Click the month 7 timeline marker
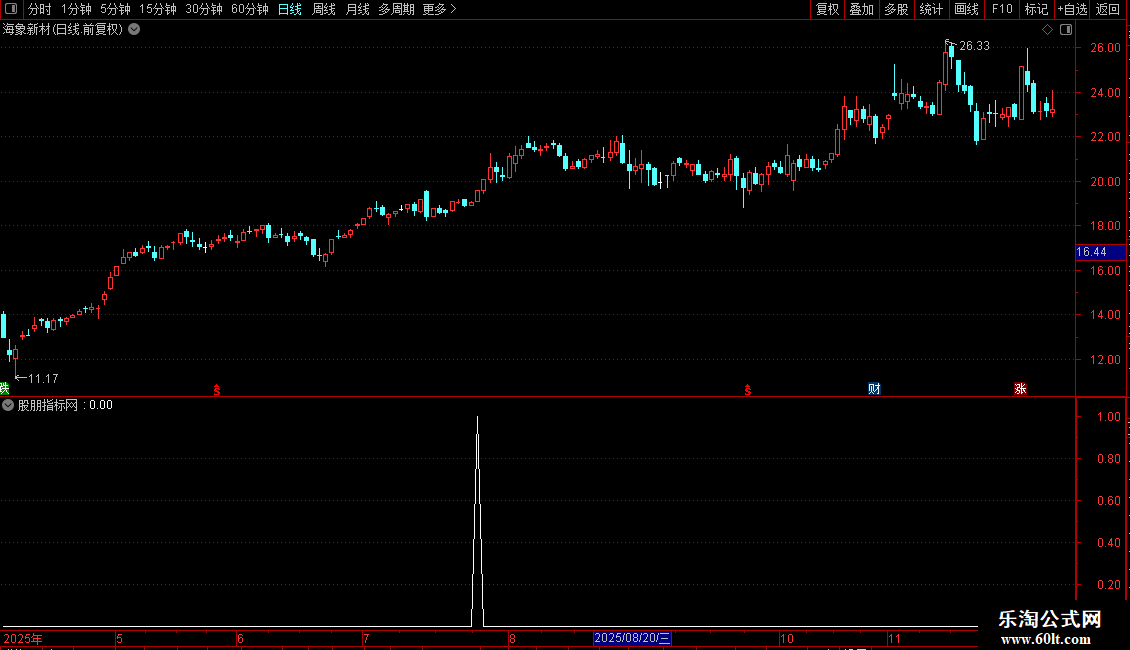The height and width of the screenshot is (650, 1130). point(366,638)
